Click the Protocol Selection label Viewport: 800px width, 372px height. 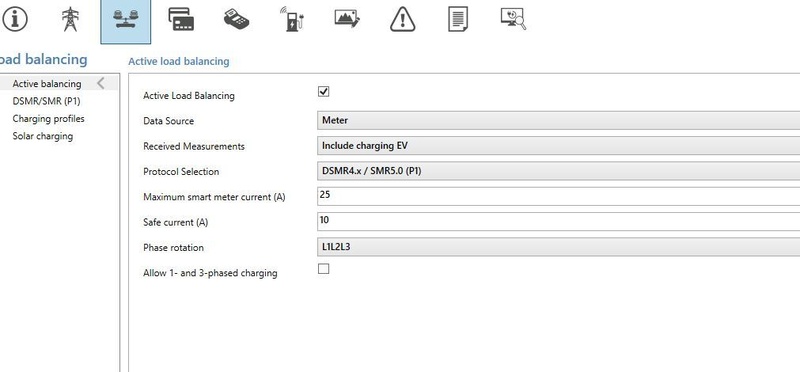pyautogui.click(x=181, y=172)
